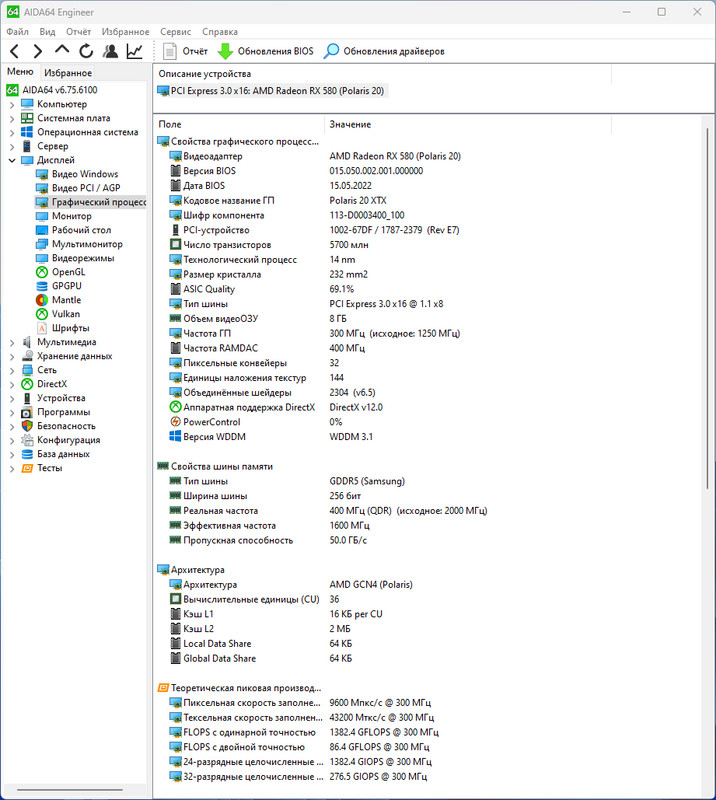Select PCI Express 3.0 x16 Radeon RX 580 device

tap(272, 91)
